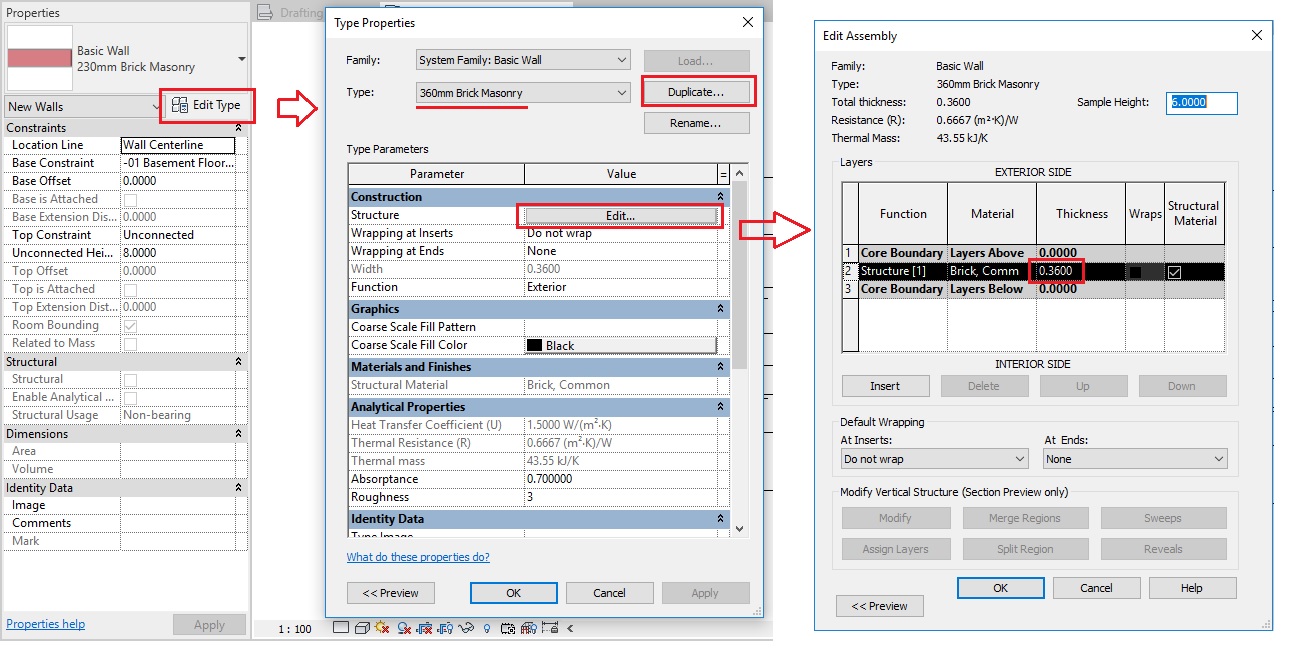Toggle the Wraps checkbox for Structure layer
This screenshot has height=658, width=1292.
1135,272
